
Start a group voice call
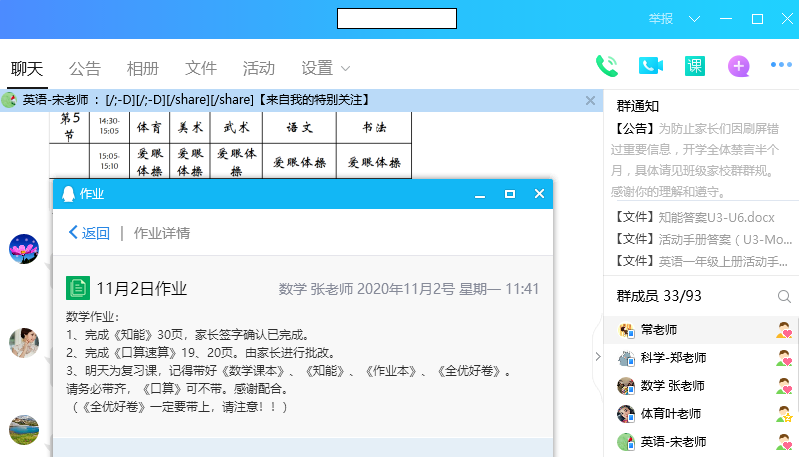[606, 66]
